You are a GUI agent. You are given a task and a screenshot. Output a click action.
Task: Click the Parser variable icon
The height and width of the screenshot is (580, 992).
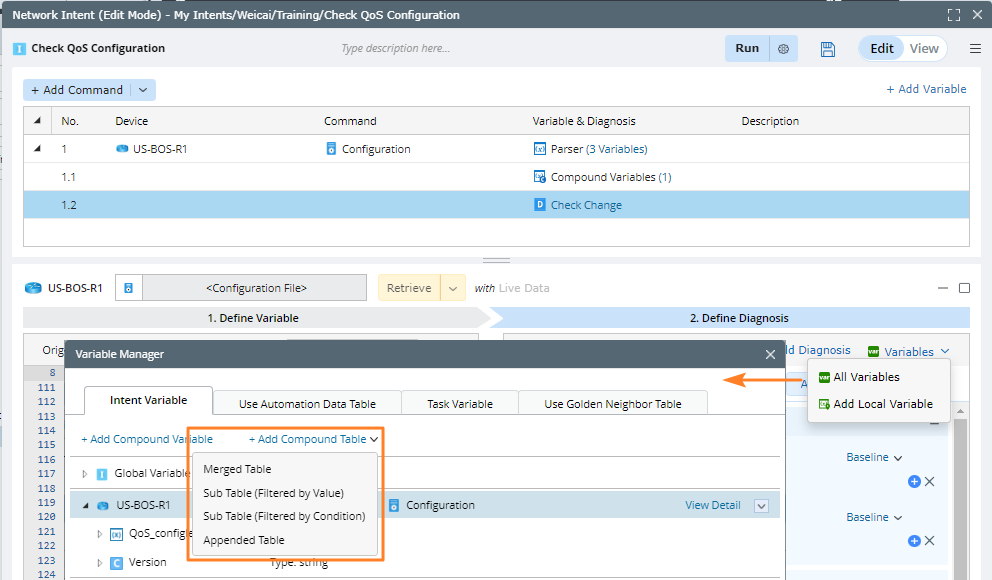[x=540, y=149]
